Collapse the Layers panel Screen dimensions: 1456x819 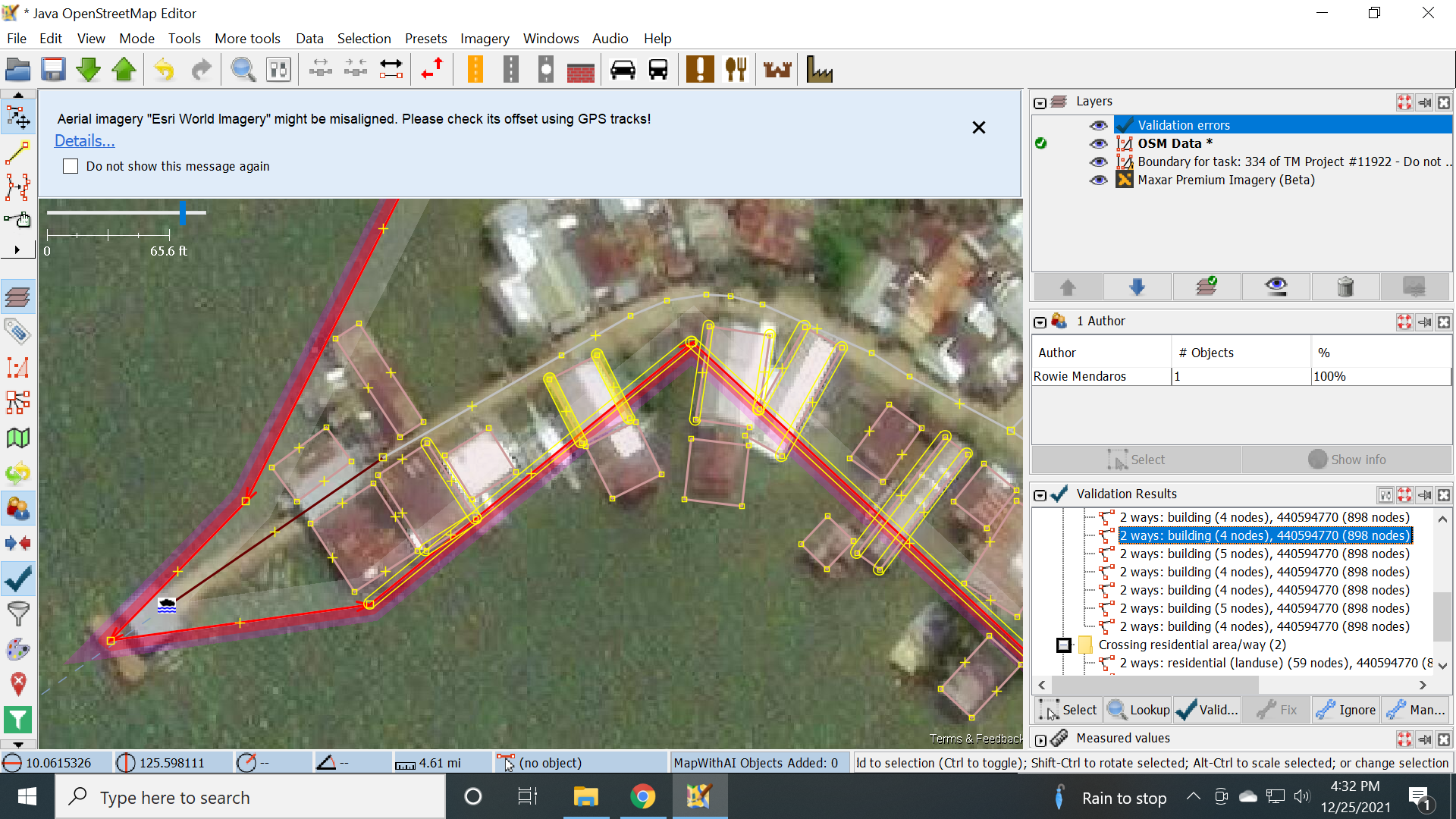[x=1040, y=102]
